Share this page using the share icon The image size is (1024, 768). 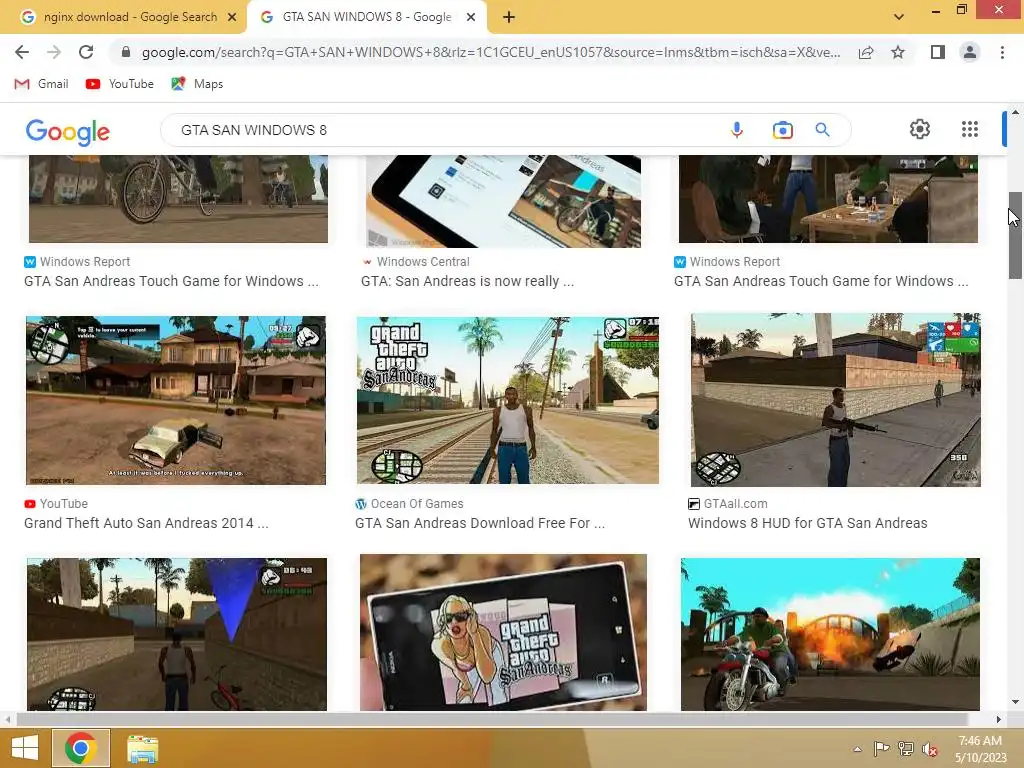pos(866,52)
